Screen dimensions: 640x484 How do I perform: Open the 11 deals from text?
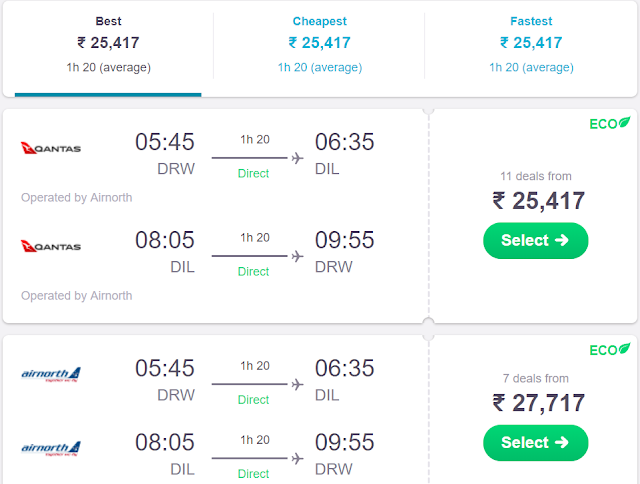(535, 176)
